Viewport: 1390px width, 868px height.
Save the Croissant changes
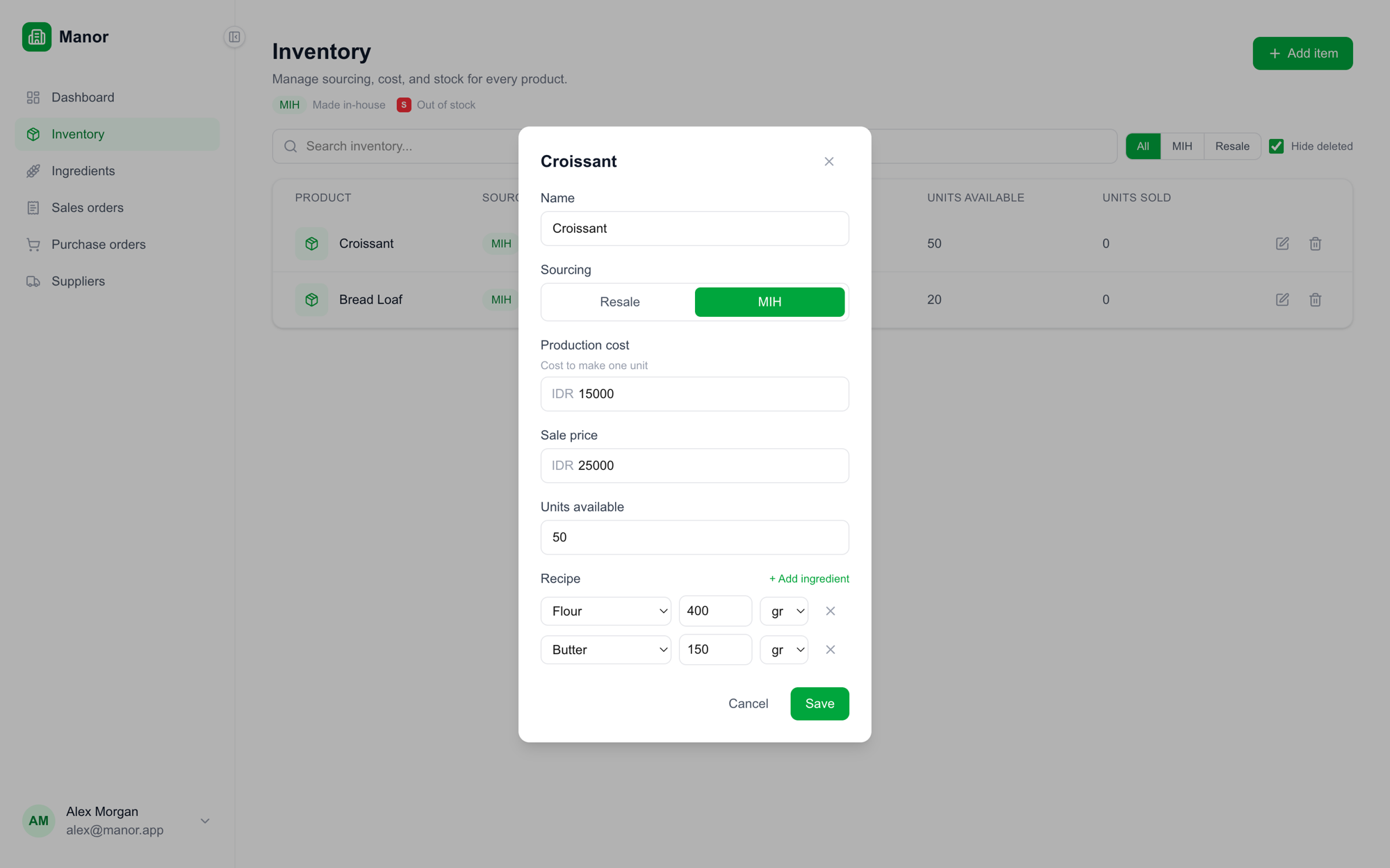819,703
